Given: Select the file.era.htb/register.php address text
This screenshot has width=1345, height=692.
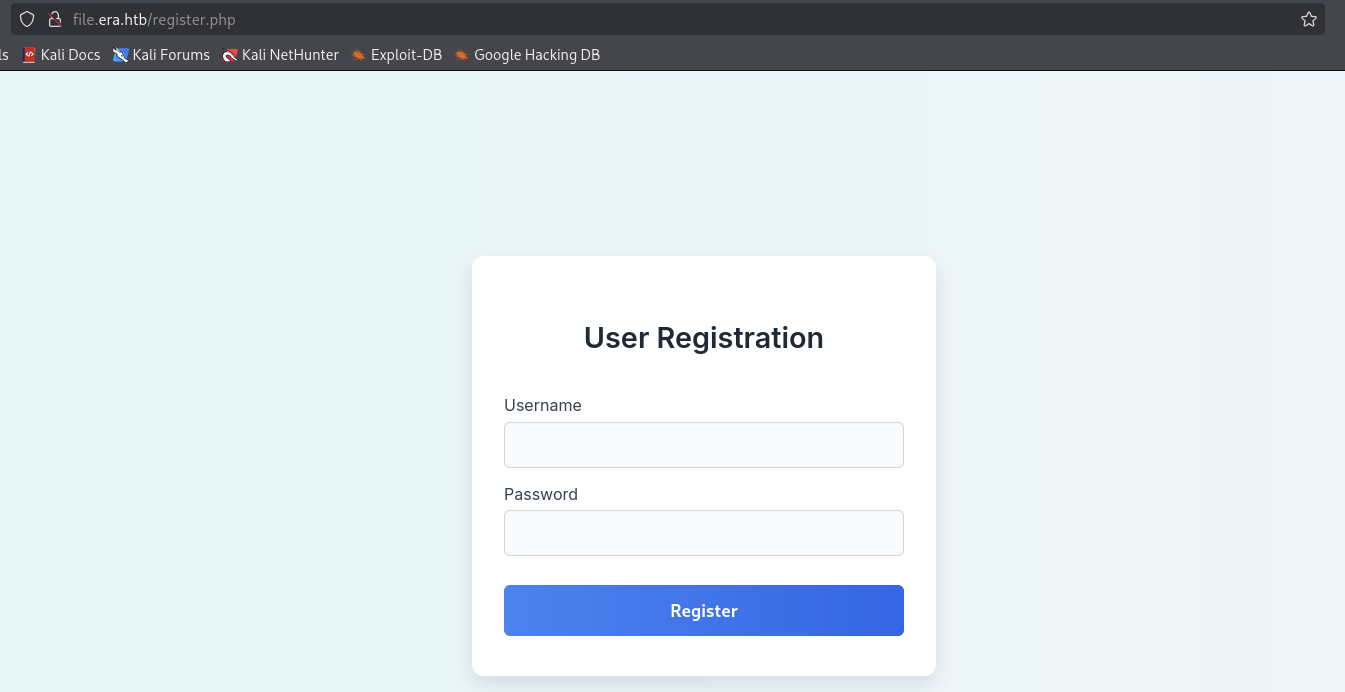Looking at the screenshot, I should pyautogui.click(x=154, y=19).
